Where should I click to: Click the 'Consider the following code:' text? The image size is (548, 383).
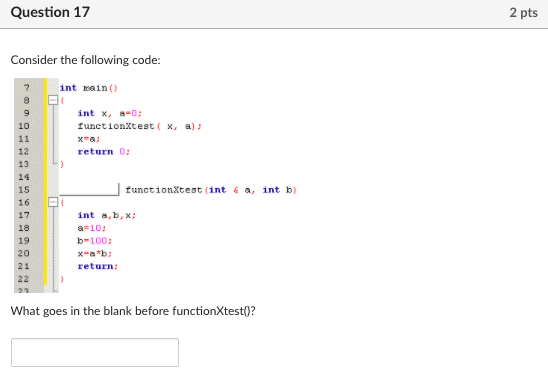(86, 60)
